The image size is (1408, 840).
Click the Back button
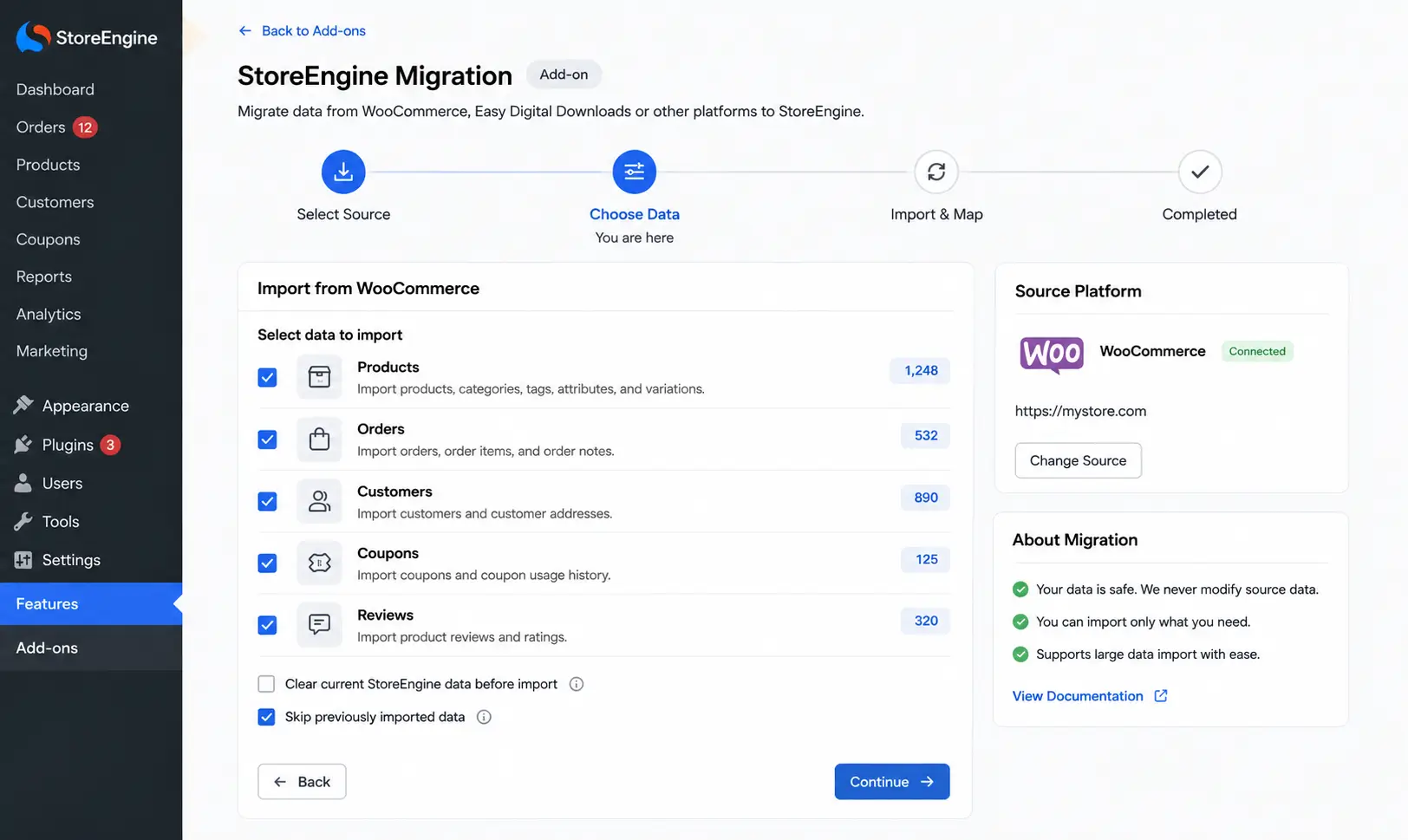[x=302, y=782]
